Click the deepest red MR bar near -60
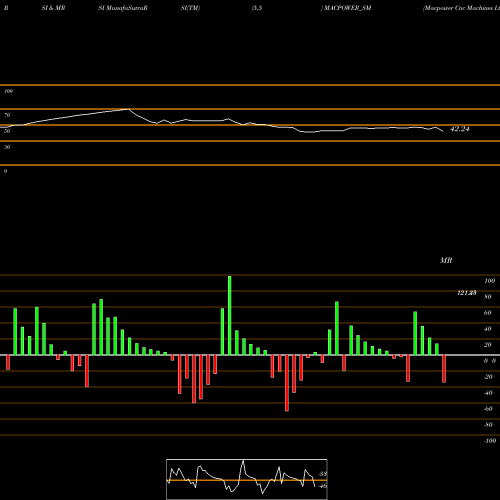500x500 pixels. pos(287,383)
